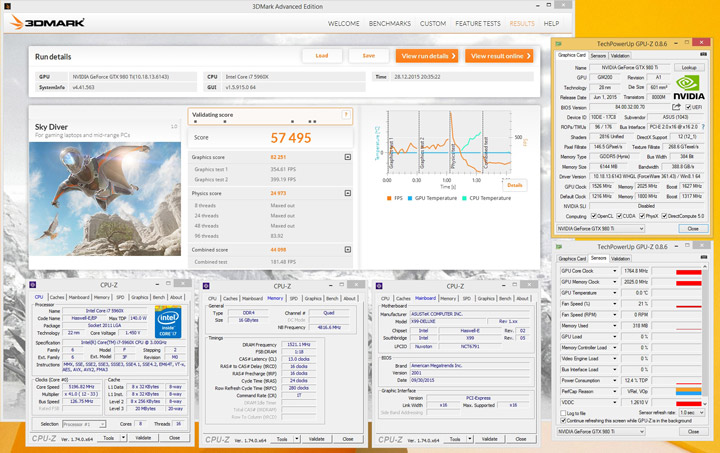Click the BIOS share icon in GPU-Z
This screenshot has height=453, width=720.
(676, 107)
